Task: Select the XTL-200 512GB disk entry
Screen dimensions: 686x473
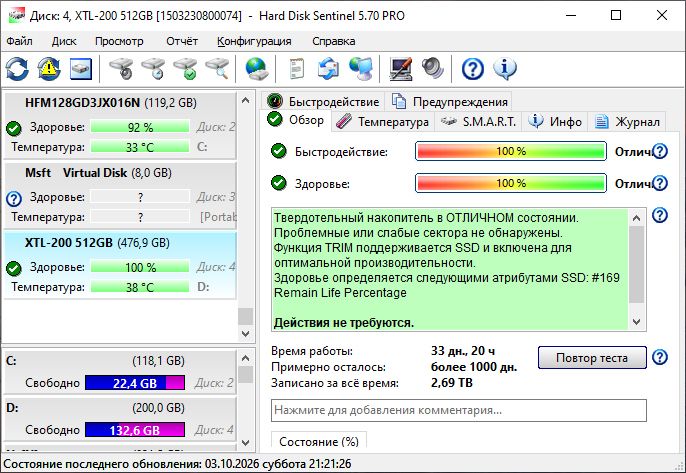Action: coord(120,266)
